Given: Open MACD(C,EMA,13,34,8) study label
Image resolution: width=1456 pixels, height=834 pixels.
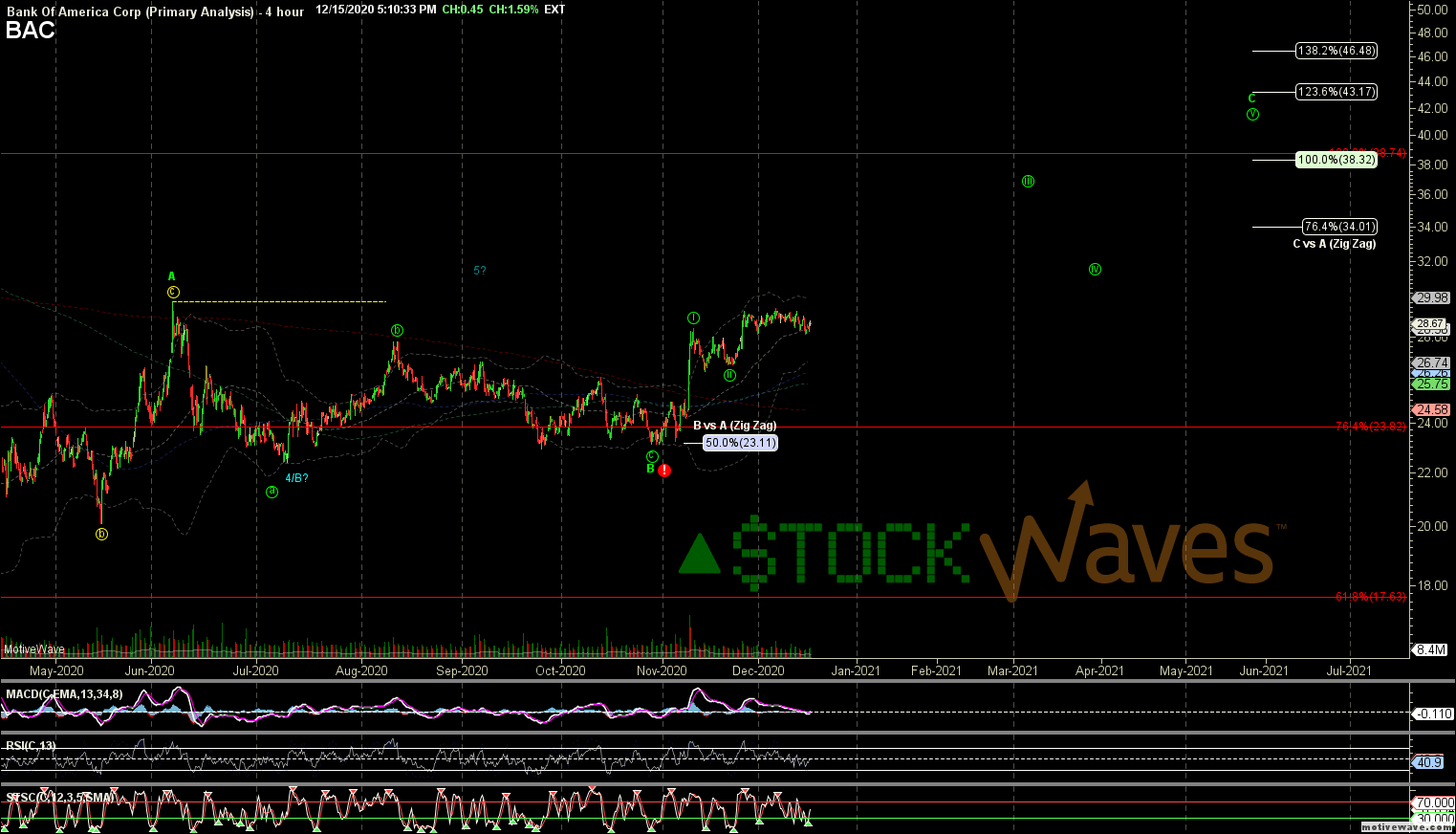Looking at the screenshot, I should tap(64, 693).
